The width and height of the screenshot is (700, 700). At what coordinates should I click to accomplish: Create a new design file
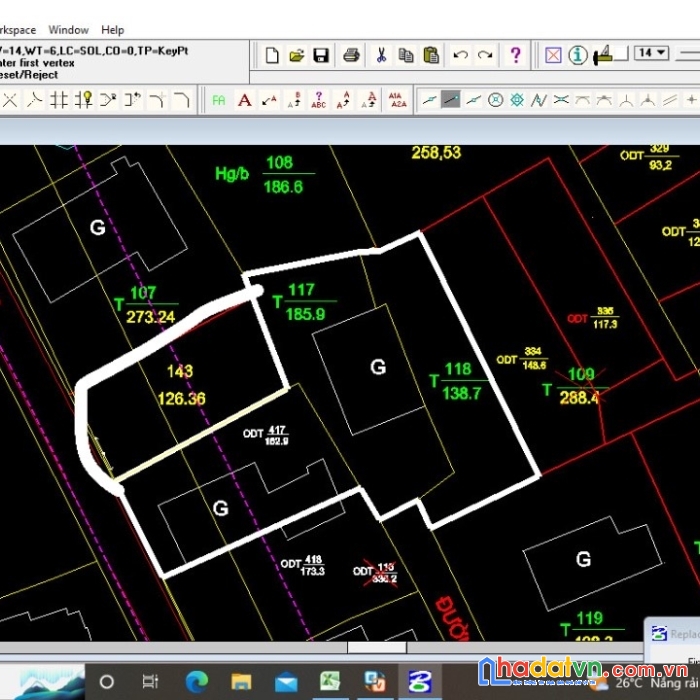pyautogui.click(x=272, y=55)
